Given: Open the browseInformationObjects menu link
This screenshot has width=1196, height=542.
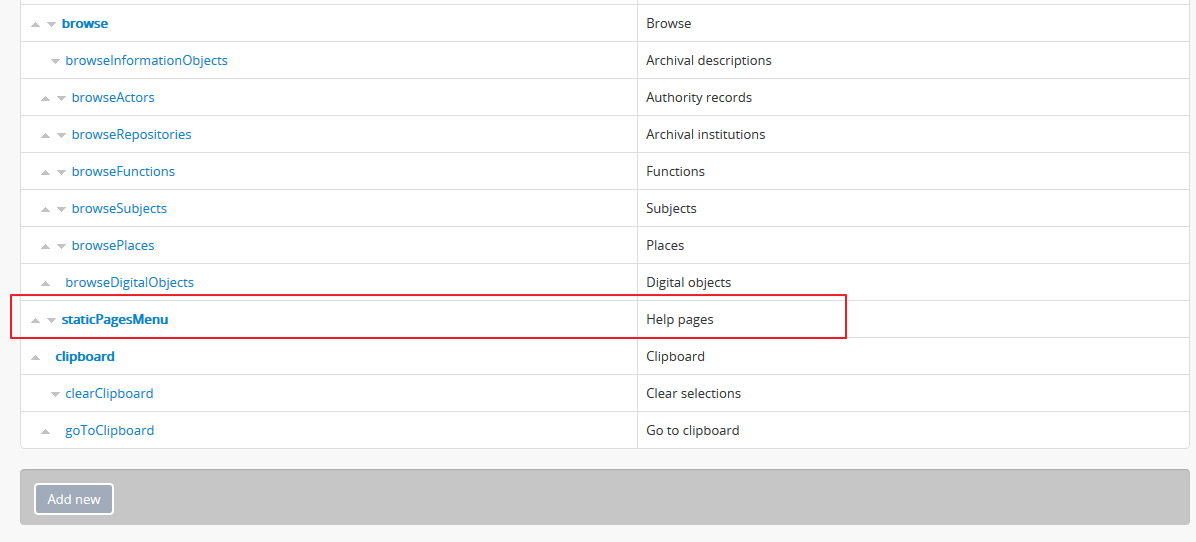Looking at the screenshot, I should [x=146, y=61].
